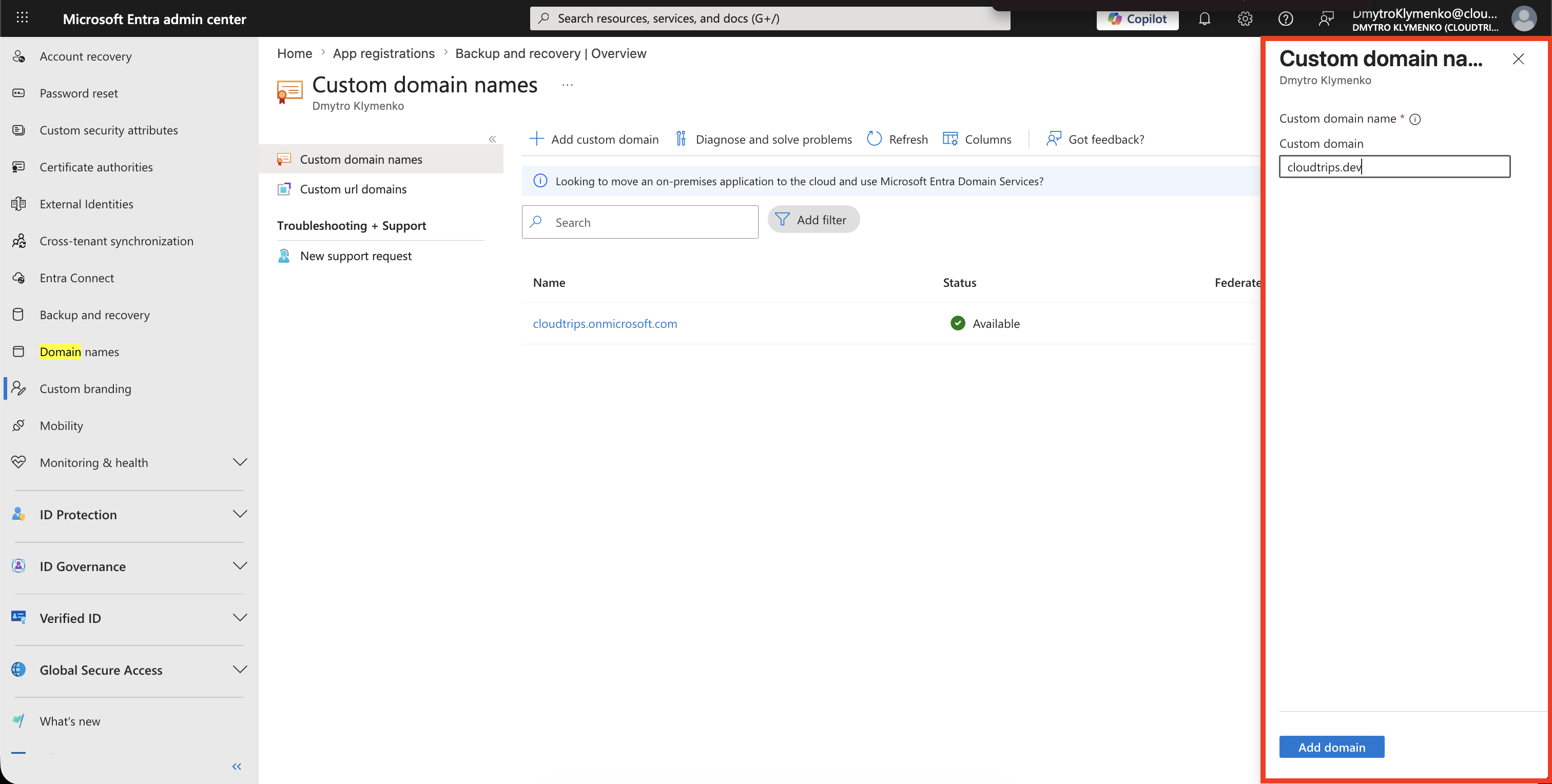Image resolution: width=1552 pixels, height=784 pixels.
Task: Click the External Identities icon
Action: pos(18,204)
